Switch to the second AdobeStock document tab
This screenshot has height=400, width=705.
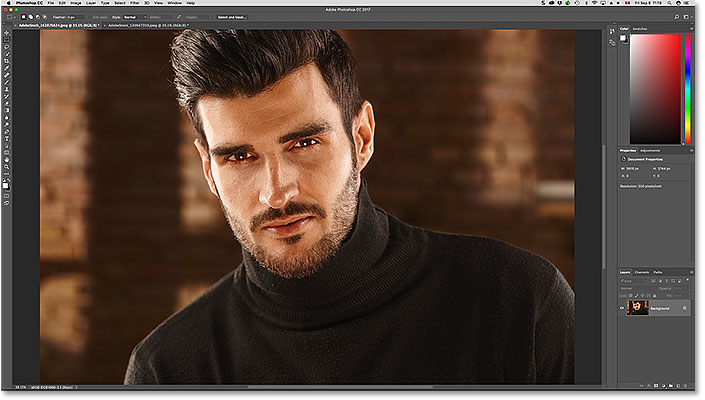pyautogui.click(x=147, y=25)
